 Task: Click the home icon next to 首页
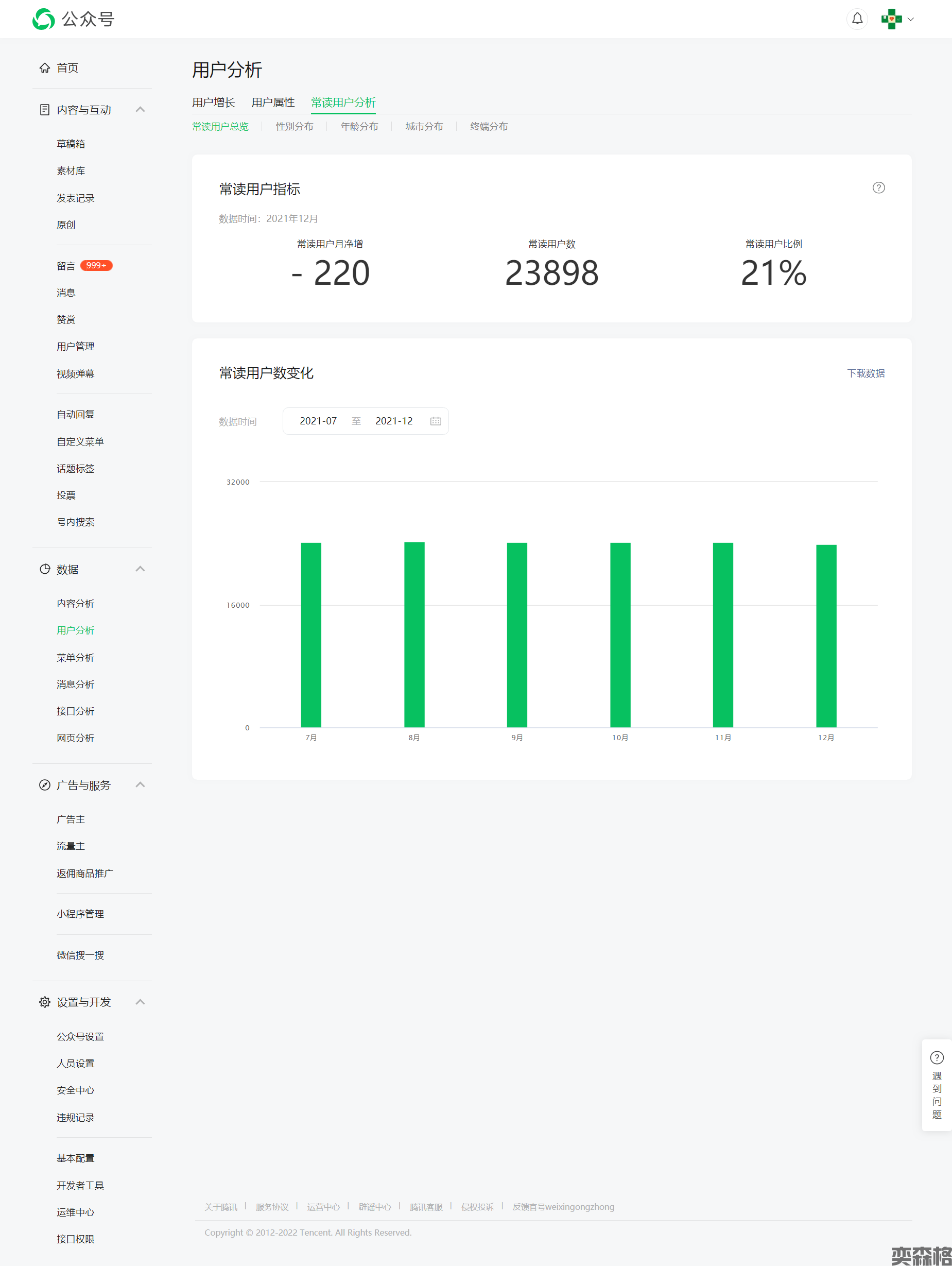[x=45, y=68]
